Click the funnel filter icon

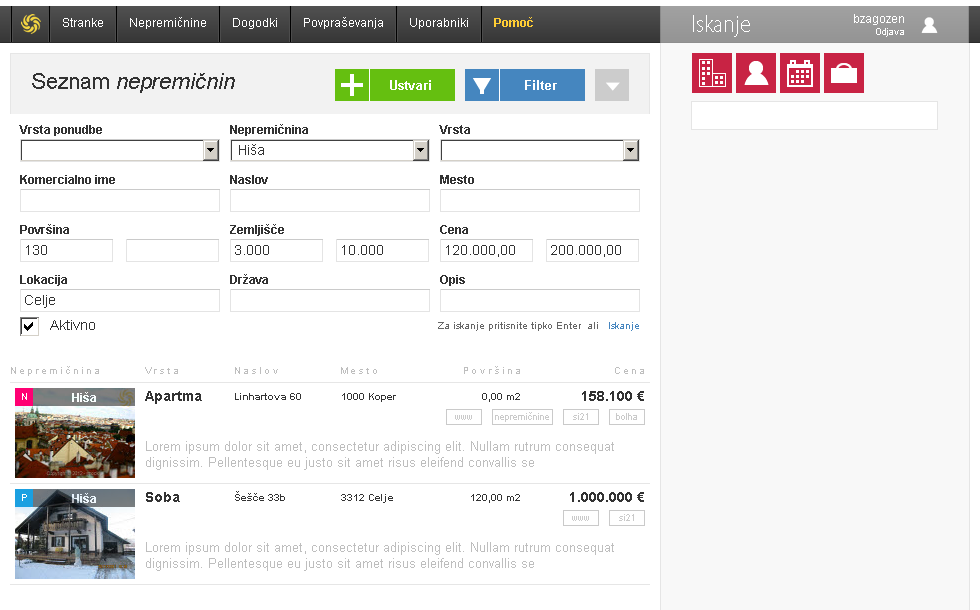(x=482, y=86)
